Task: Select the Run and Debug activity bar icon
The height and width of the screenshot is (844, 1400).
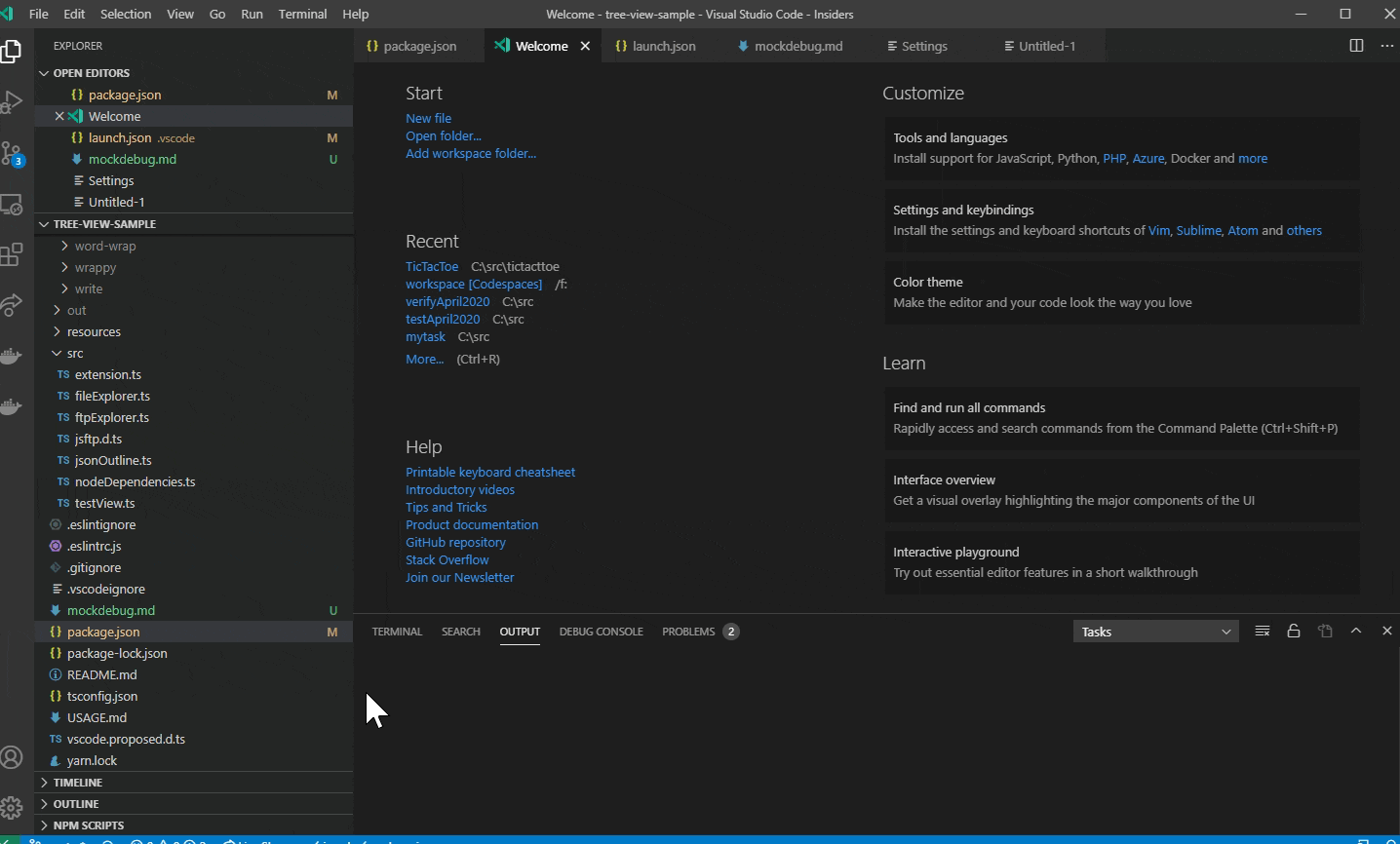Action: coord(13,101)
